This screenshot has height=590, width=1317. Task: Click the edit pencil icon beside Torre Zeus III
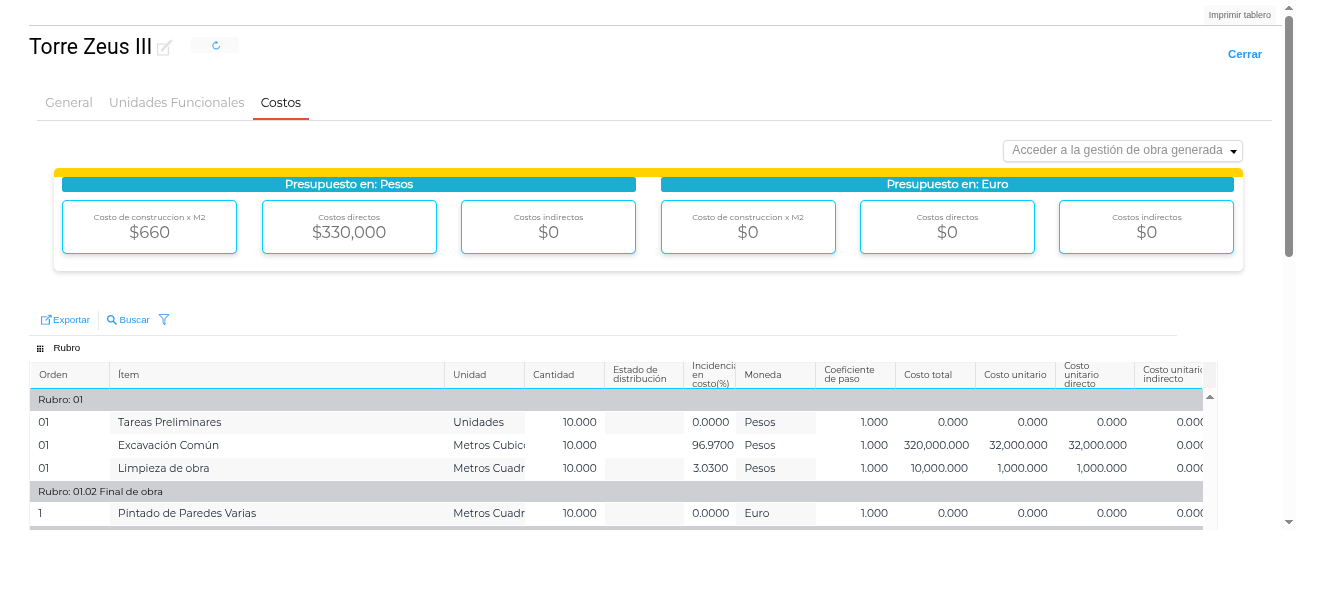point(164,48)
